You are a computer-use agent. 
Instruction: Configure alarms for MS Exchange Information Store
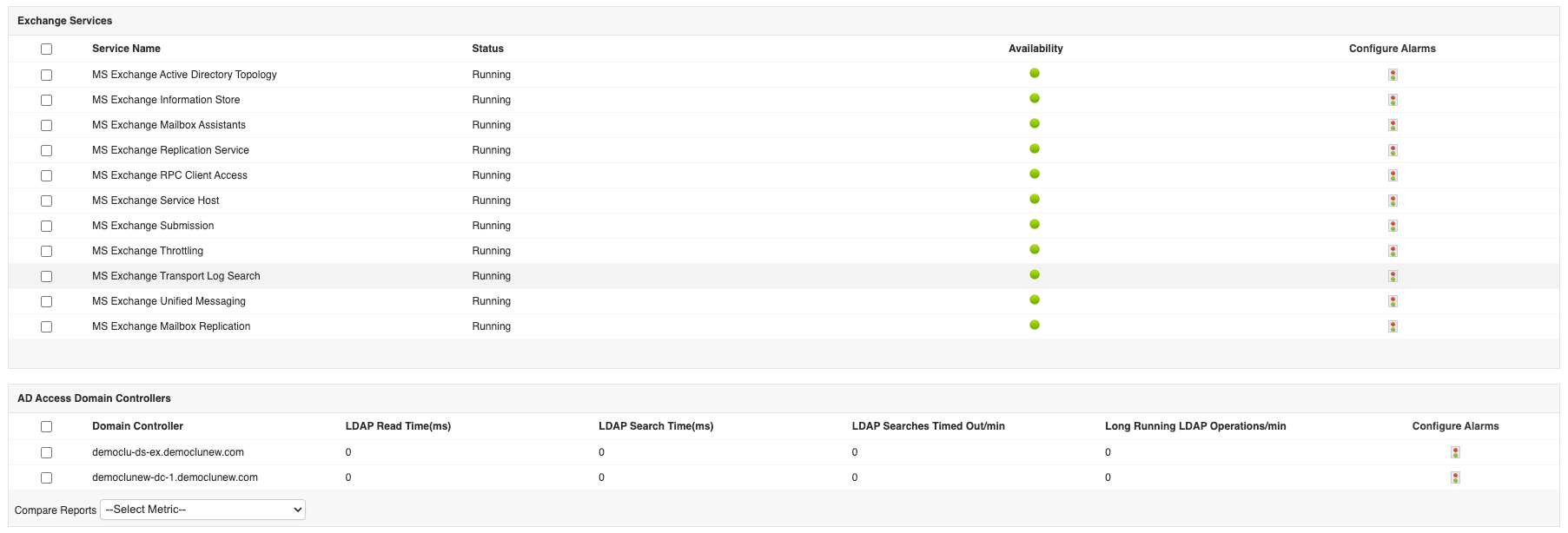[1393, 100]
